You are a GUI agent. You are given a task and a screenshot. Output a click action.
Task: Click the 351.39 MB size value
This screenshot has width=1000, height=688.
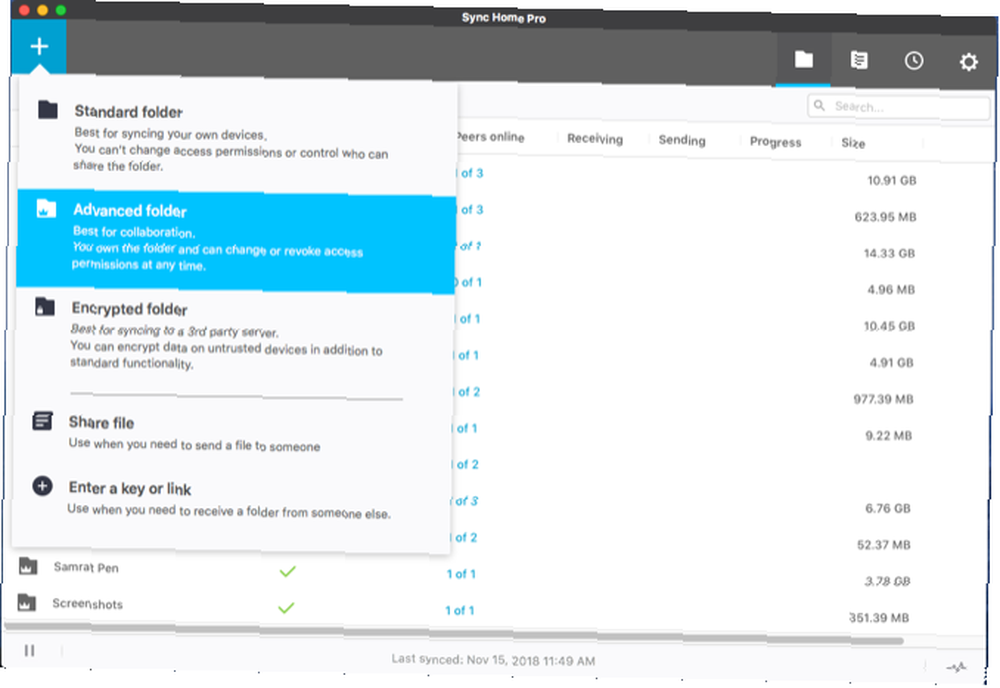879,617
